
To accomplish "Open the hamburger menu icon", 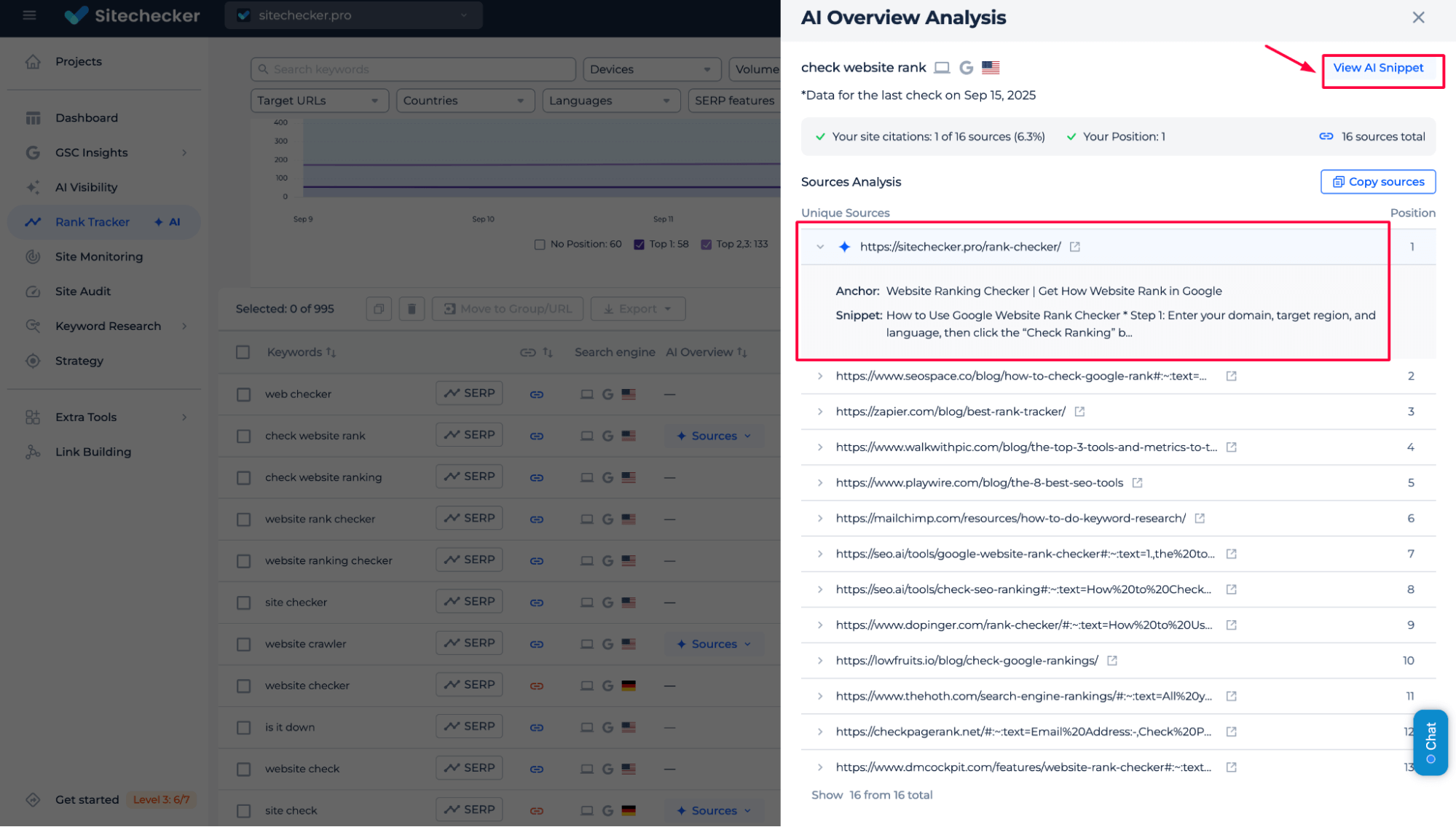I will click(29, 15).
